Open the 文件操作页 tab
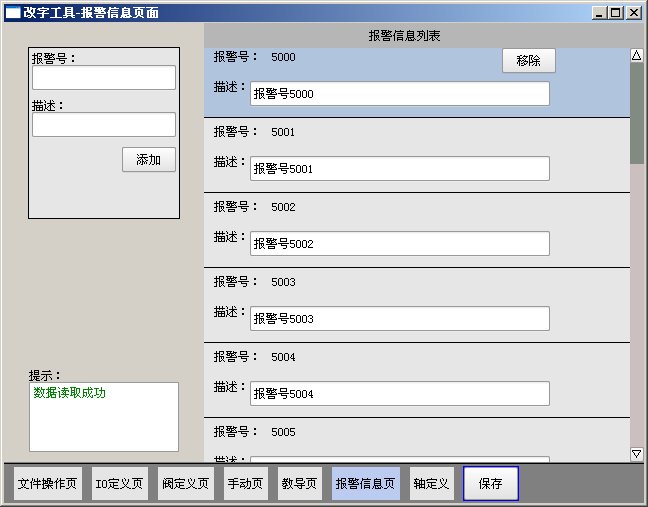The image size is (648, 507). click(48, 484)
